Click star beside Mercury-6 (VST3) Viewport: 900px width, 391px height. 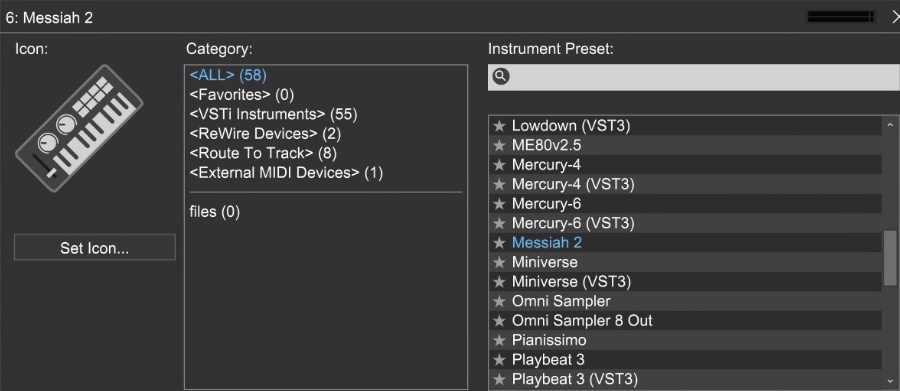tap(499, 223)
